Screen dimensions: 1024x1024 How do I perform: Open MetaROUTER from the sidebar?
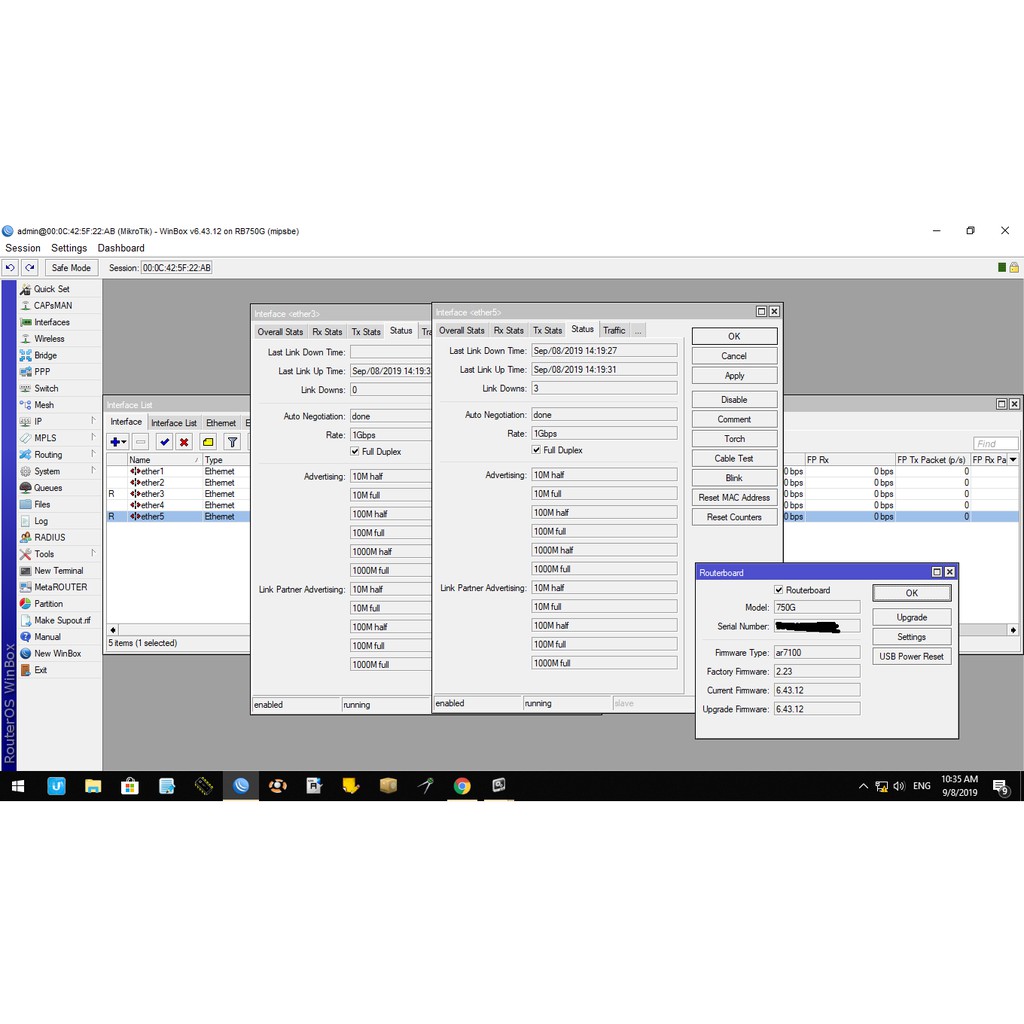click(x=60, y=587)
